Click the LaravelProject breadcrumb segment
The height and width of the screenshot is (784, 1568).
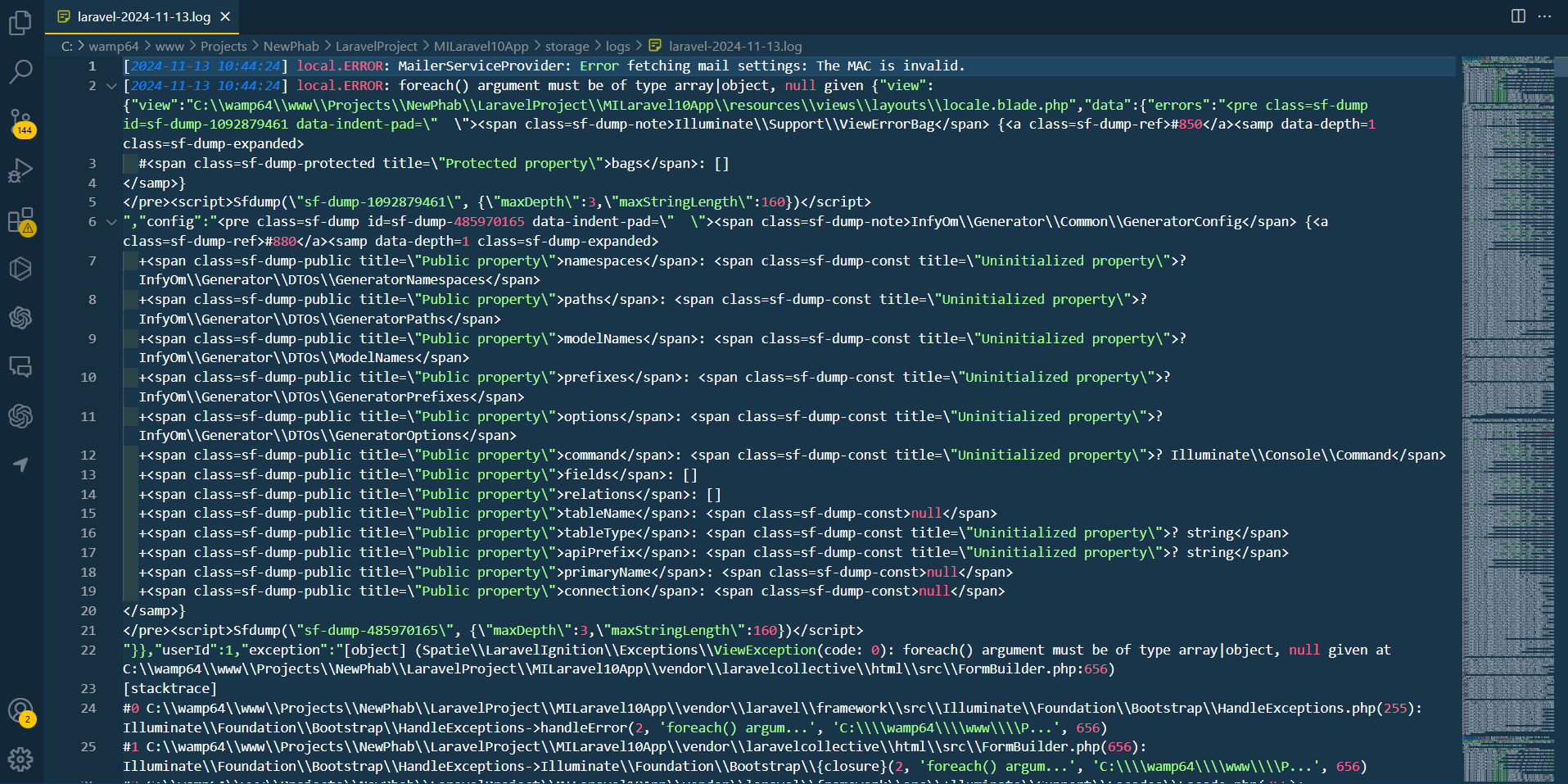coord(376,46)
